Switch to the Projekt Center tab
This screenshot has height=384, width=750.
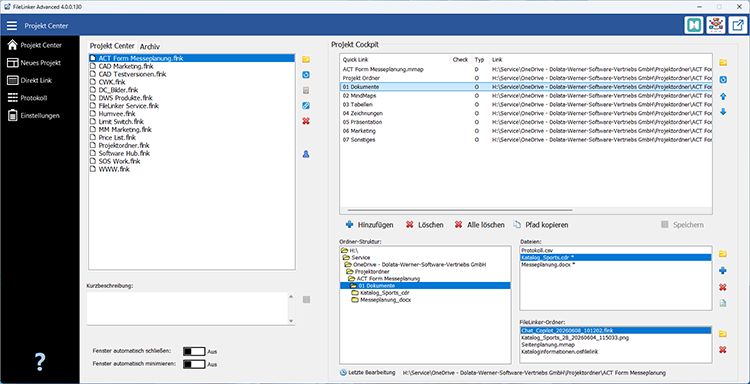coord(112,46)
